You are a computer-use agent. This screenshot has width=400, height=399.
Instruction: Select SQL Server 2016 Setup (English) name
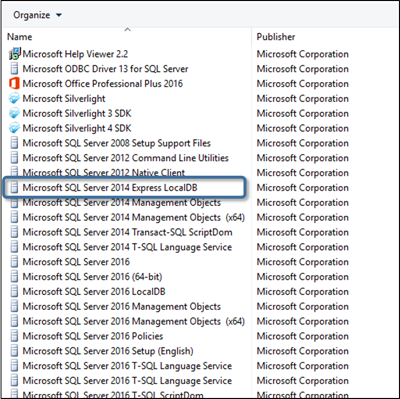pos(108,351)
